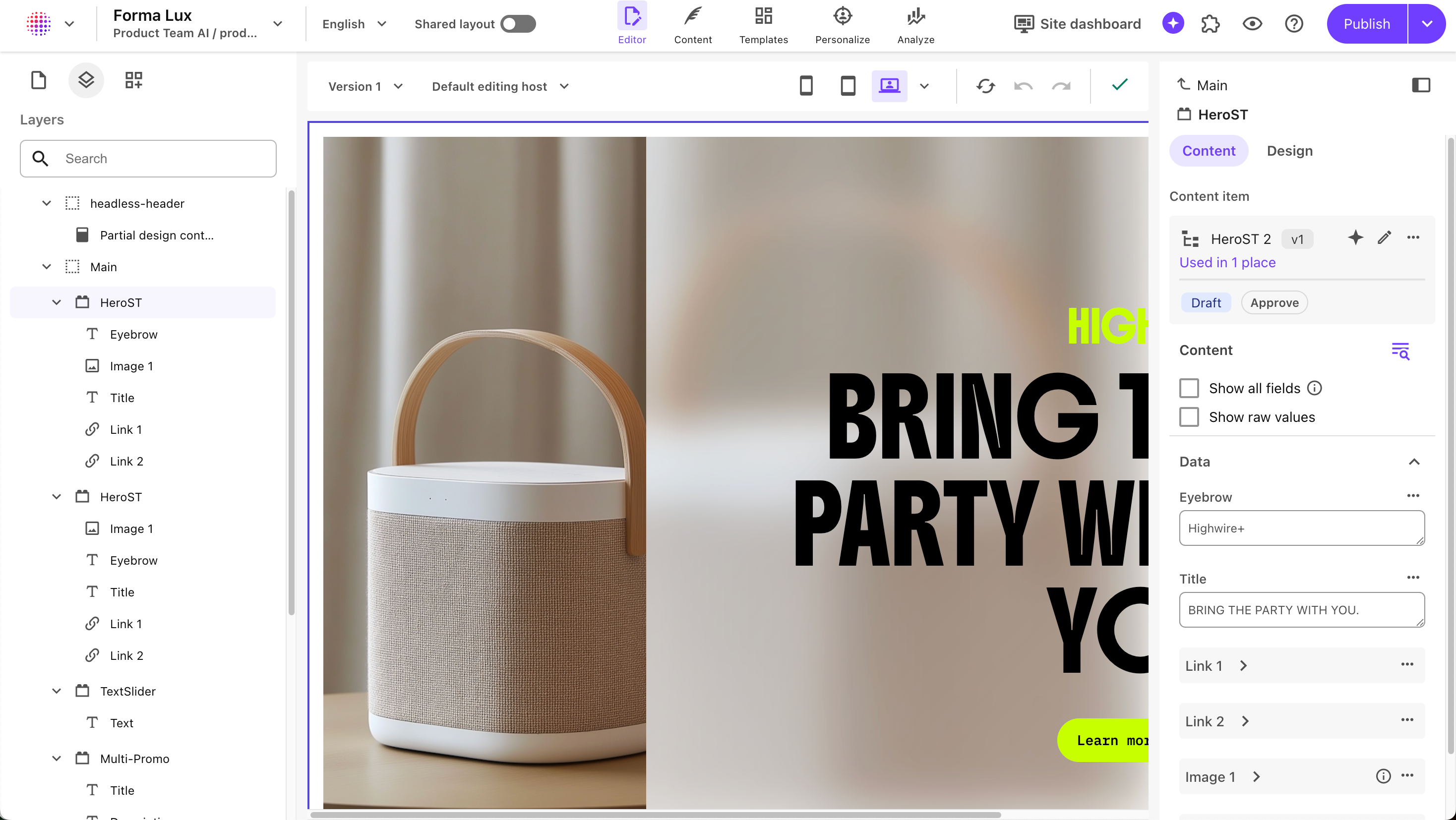Click the Show all fields info icon
The image size is (1456, 820).
[1315, 388]
